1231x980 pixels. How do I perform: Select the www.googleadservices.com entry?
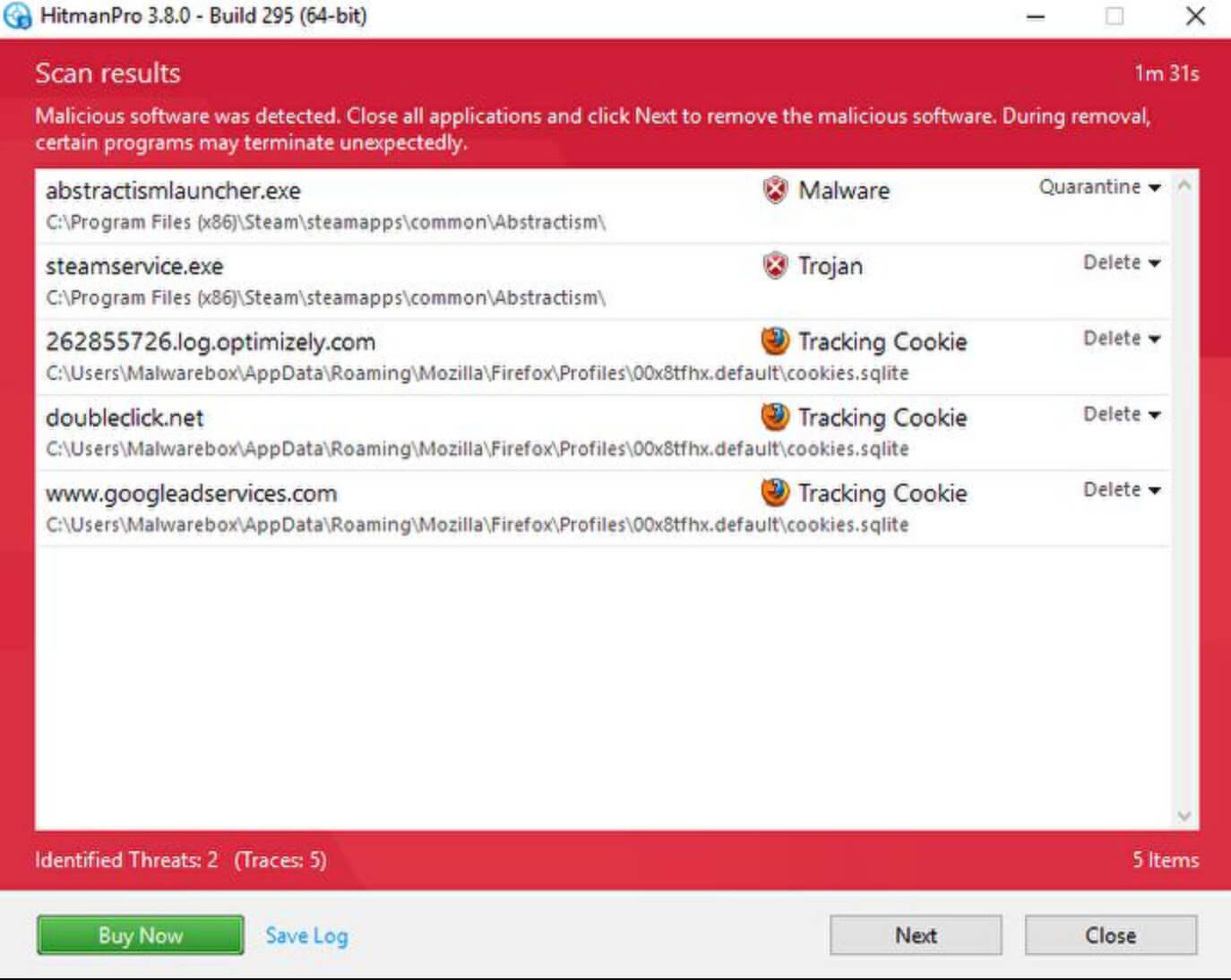coord(603,509)
